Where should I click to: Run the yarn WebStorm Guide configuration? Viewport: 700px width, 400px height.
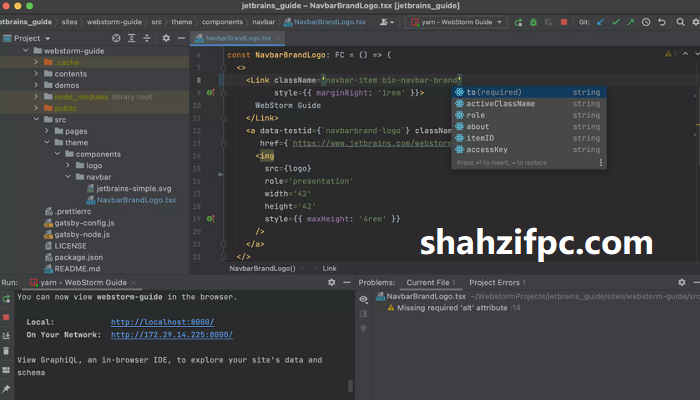pos(518,22)
